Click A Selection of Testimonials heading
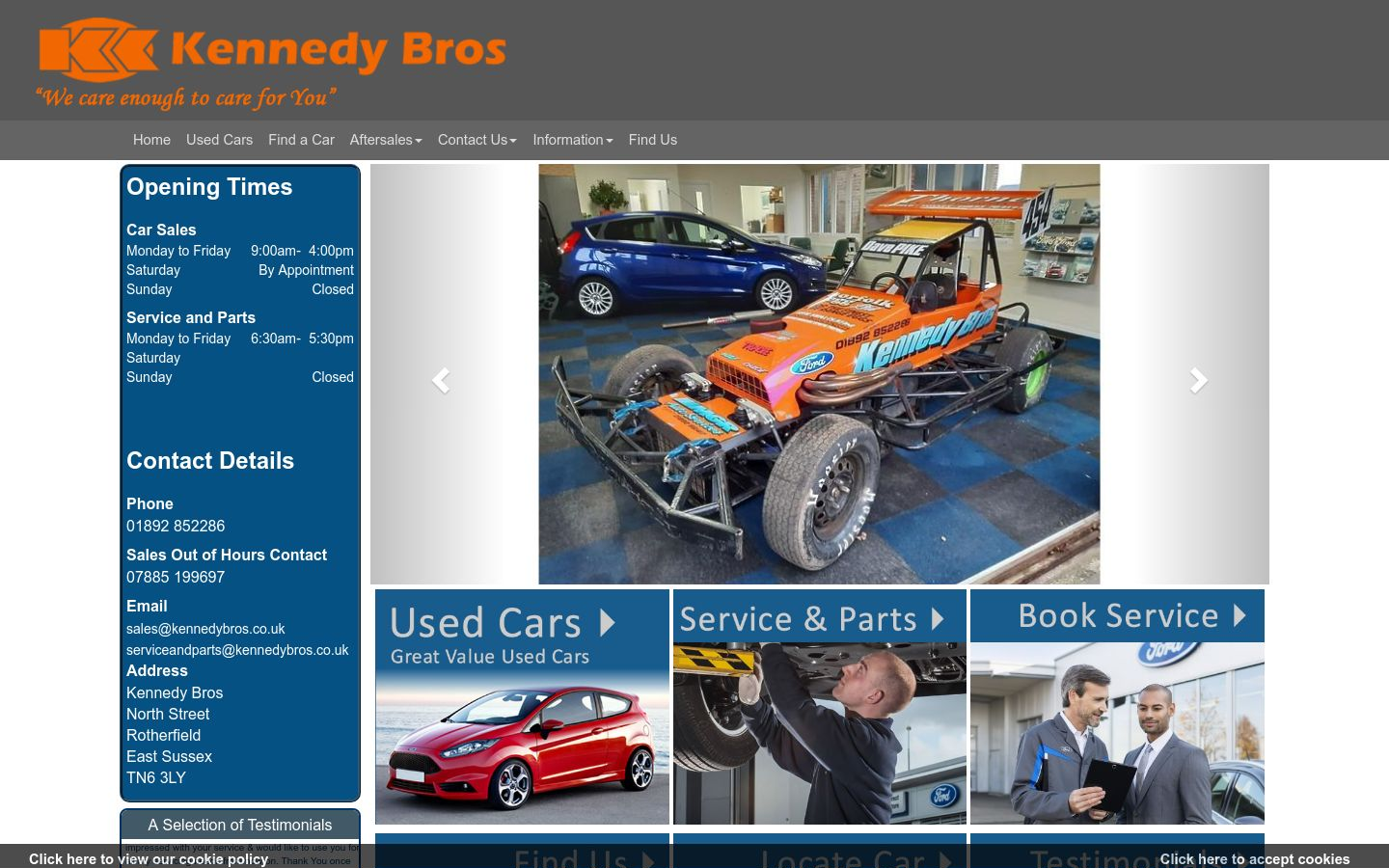The width and height of the screenshot is (1389, 868). click(240, 825)
